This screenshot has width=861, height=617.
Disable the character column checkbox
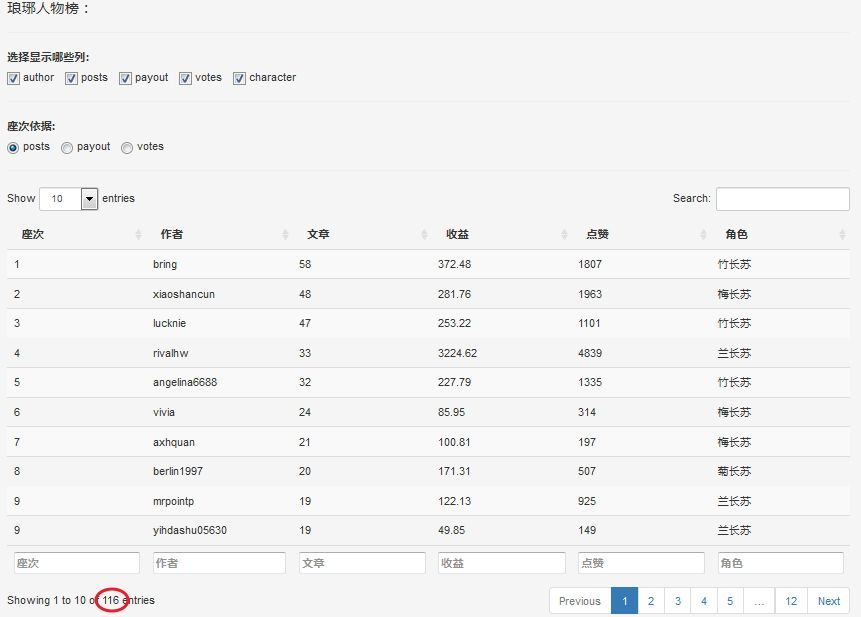pos(240,78)
